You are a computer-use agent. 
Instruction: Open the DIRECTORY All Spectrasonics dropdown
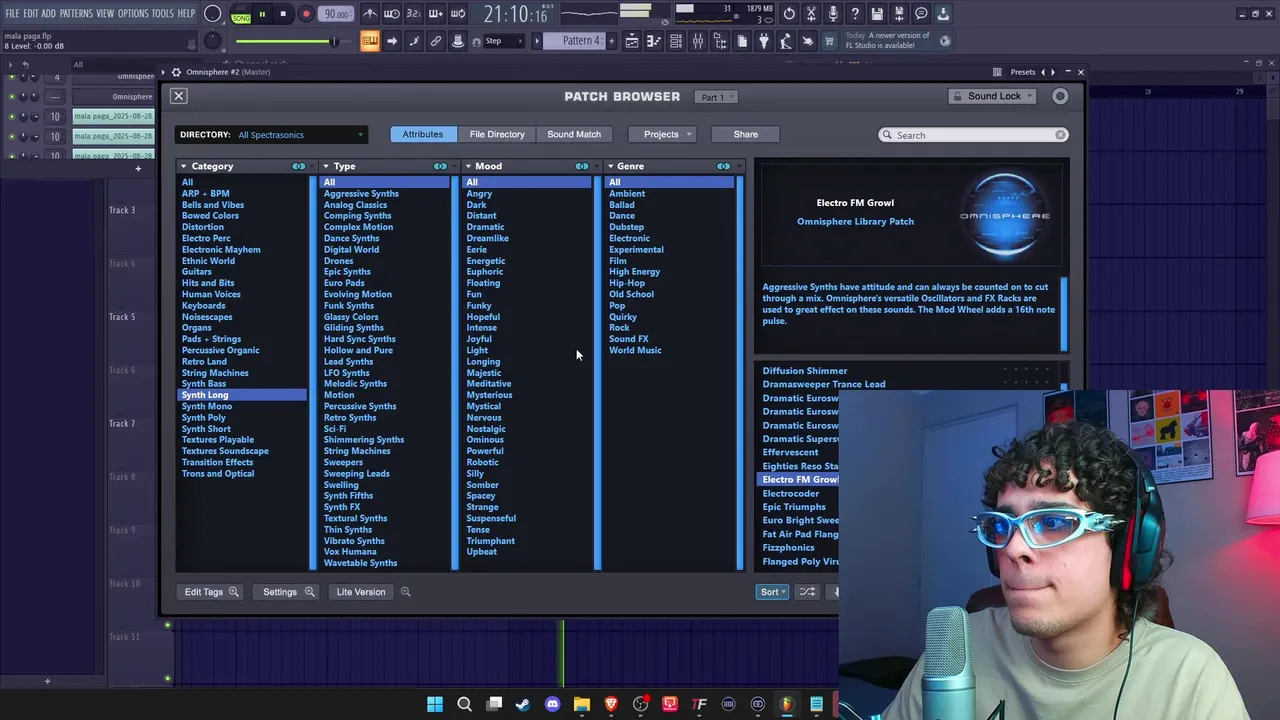(x=271, y=135)
